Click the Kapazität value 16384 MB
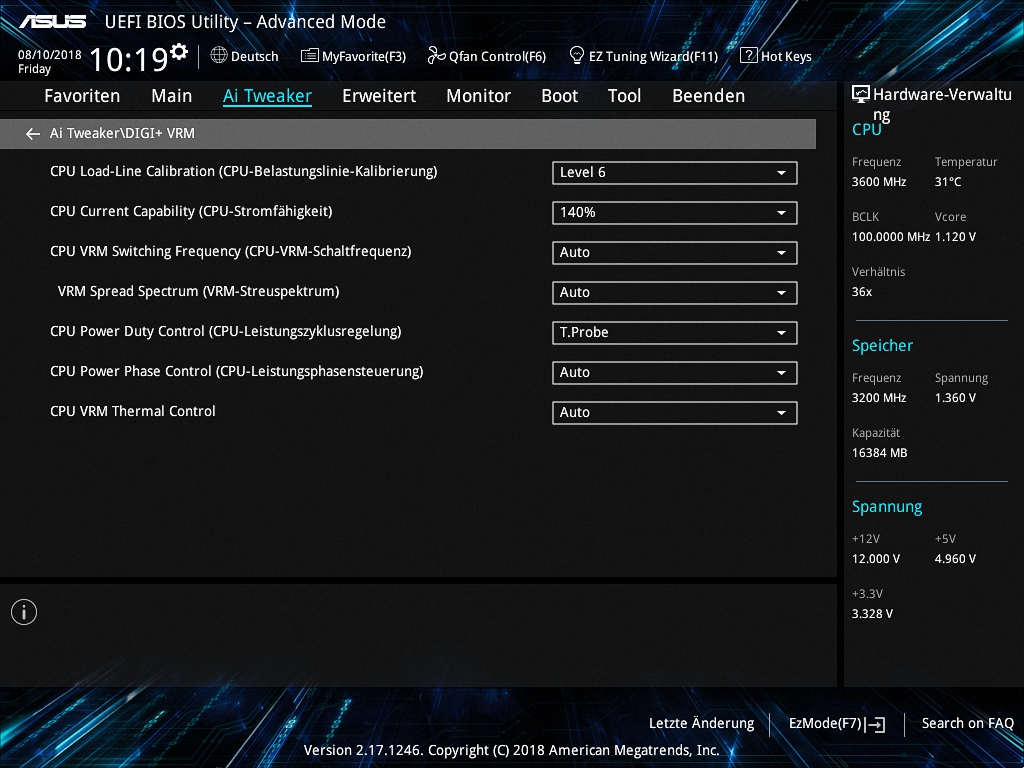 880,453
